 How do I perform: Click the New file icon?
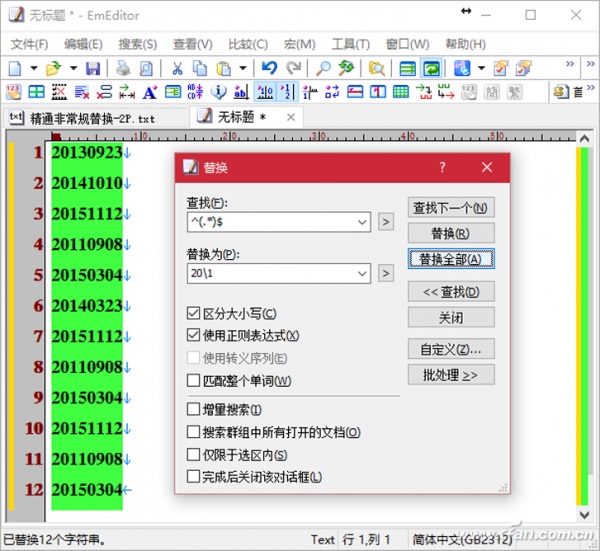15,68
